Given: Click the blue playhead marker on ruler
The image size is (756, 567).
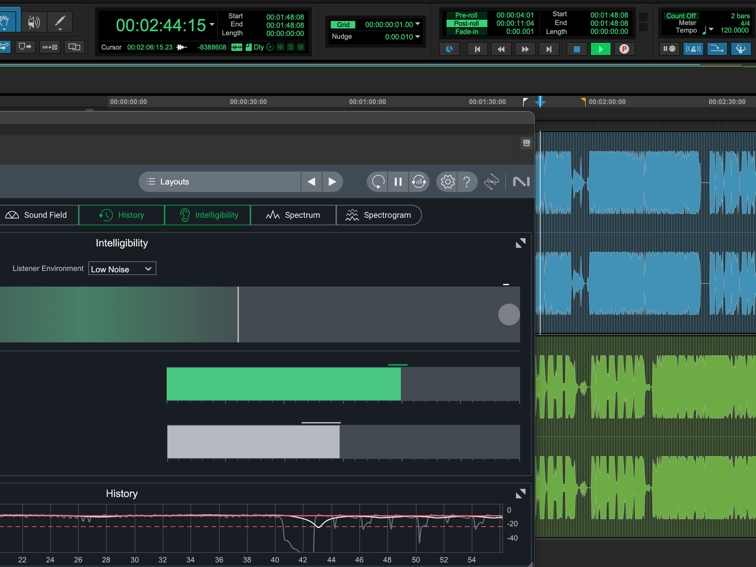Looking at the screenshot, I should click(x=540, y=101).
